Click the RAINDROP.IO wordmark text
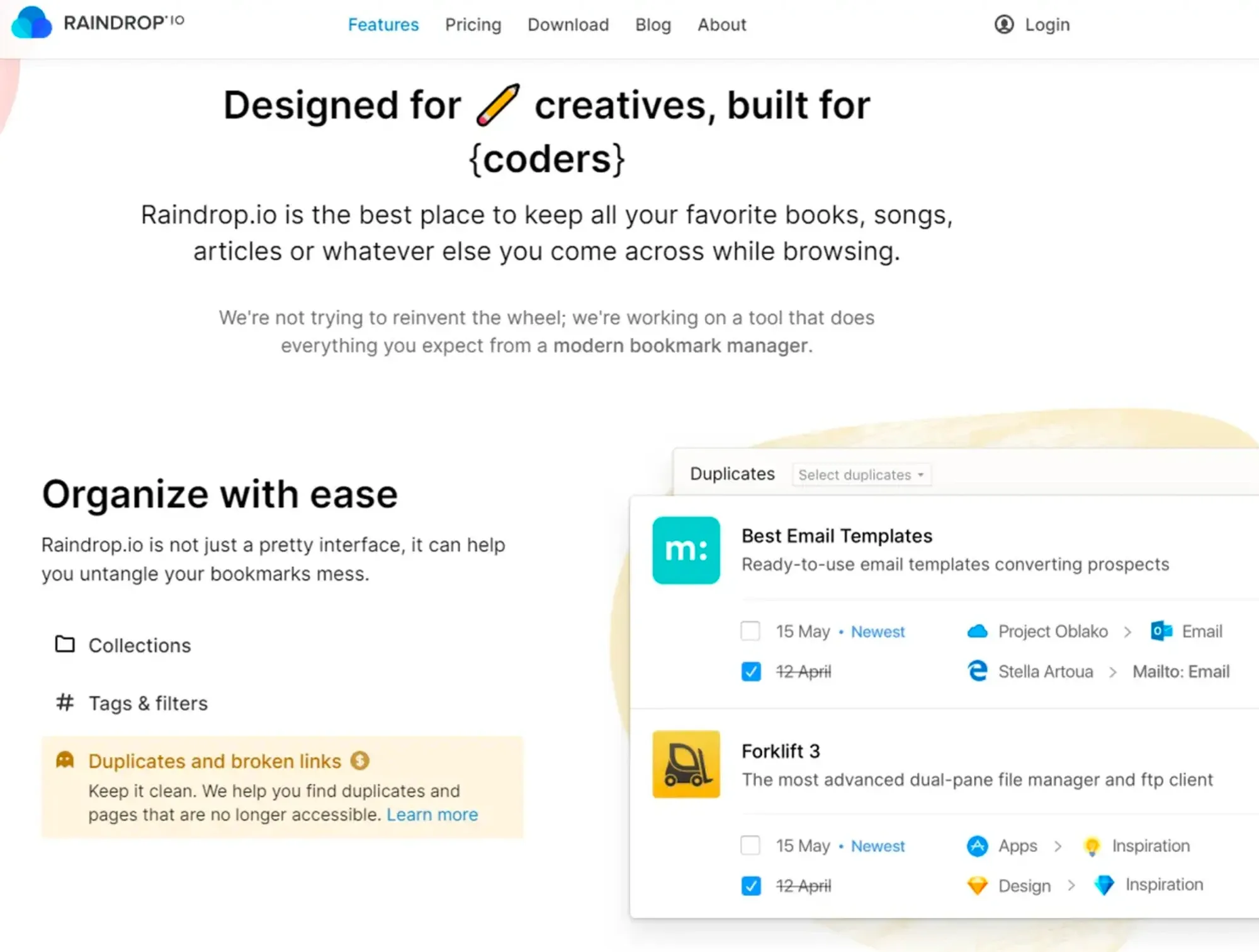1259x952 pixels. tap(124, 23)
